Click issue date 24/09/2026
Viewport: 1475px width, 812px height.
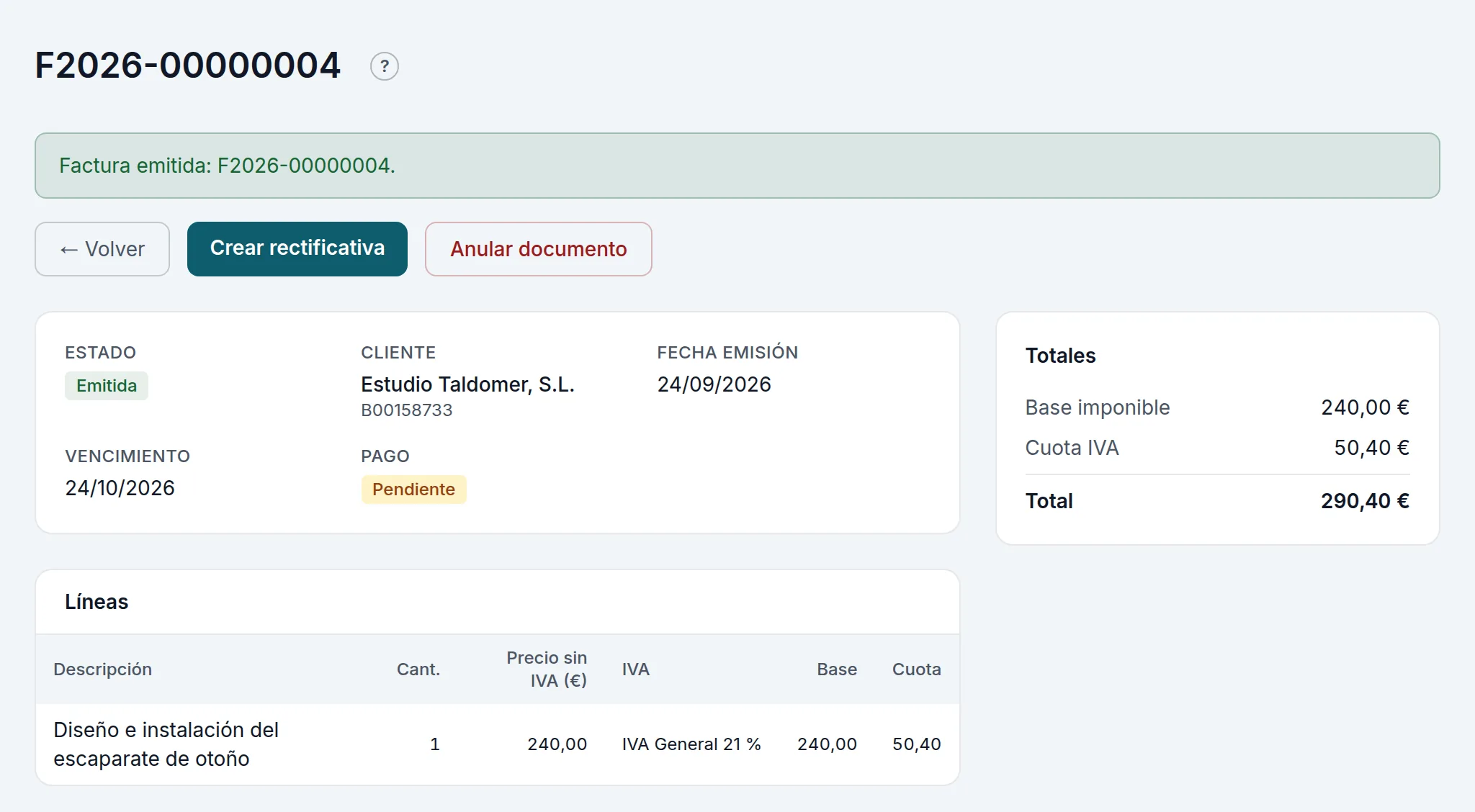[714, 384]
